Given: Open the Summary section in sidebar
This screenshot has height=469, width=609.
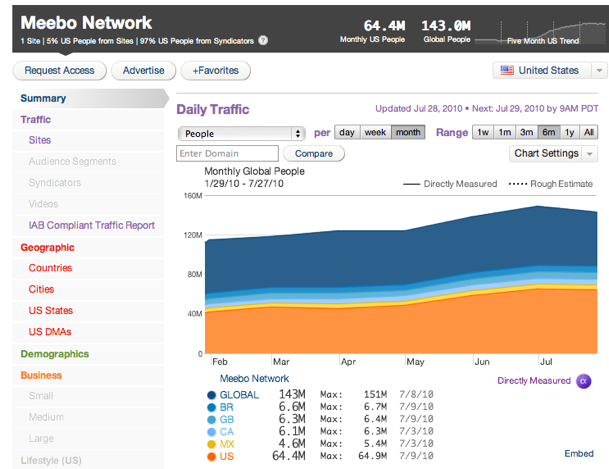Looking at the screenshot, I should pyautogui.click(x=90, y=98).
